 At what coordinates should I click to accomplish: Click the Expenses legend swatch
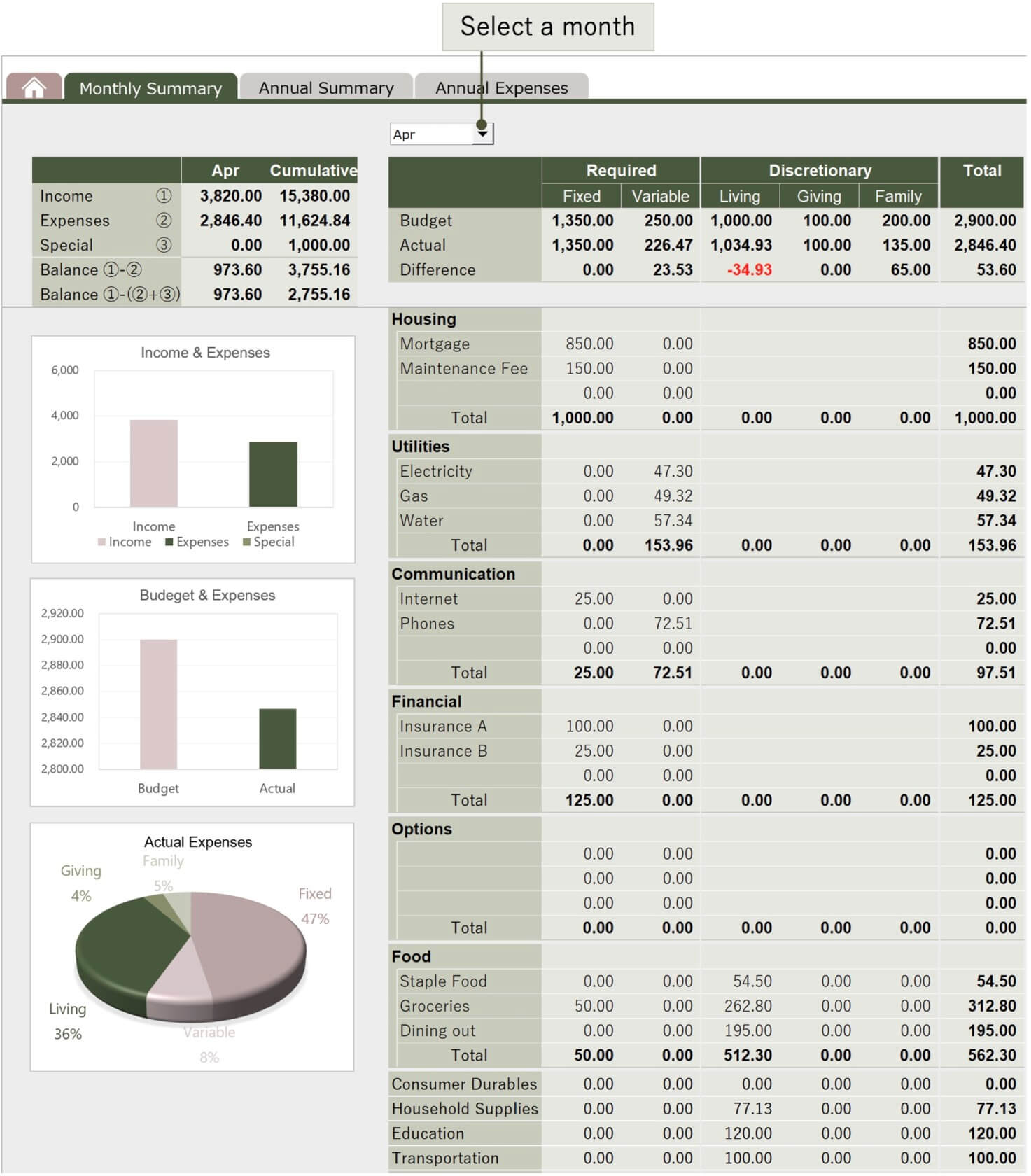pos(169,542)
